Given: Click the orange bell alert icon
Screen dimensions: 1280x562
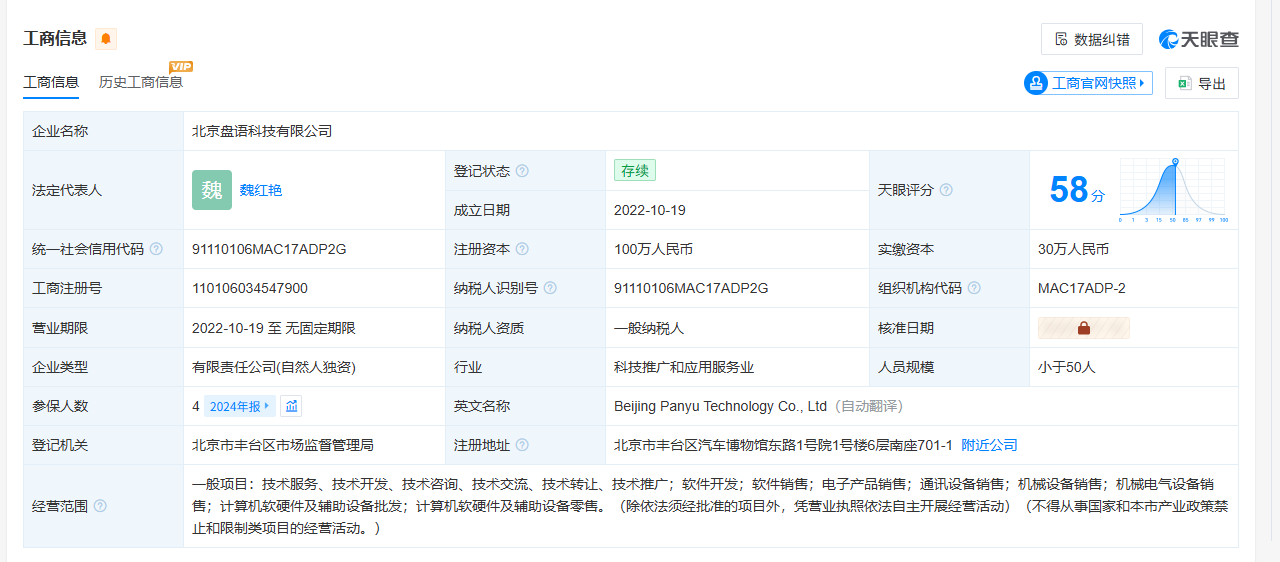Looking at the screenshot, I should pos(106,39).
